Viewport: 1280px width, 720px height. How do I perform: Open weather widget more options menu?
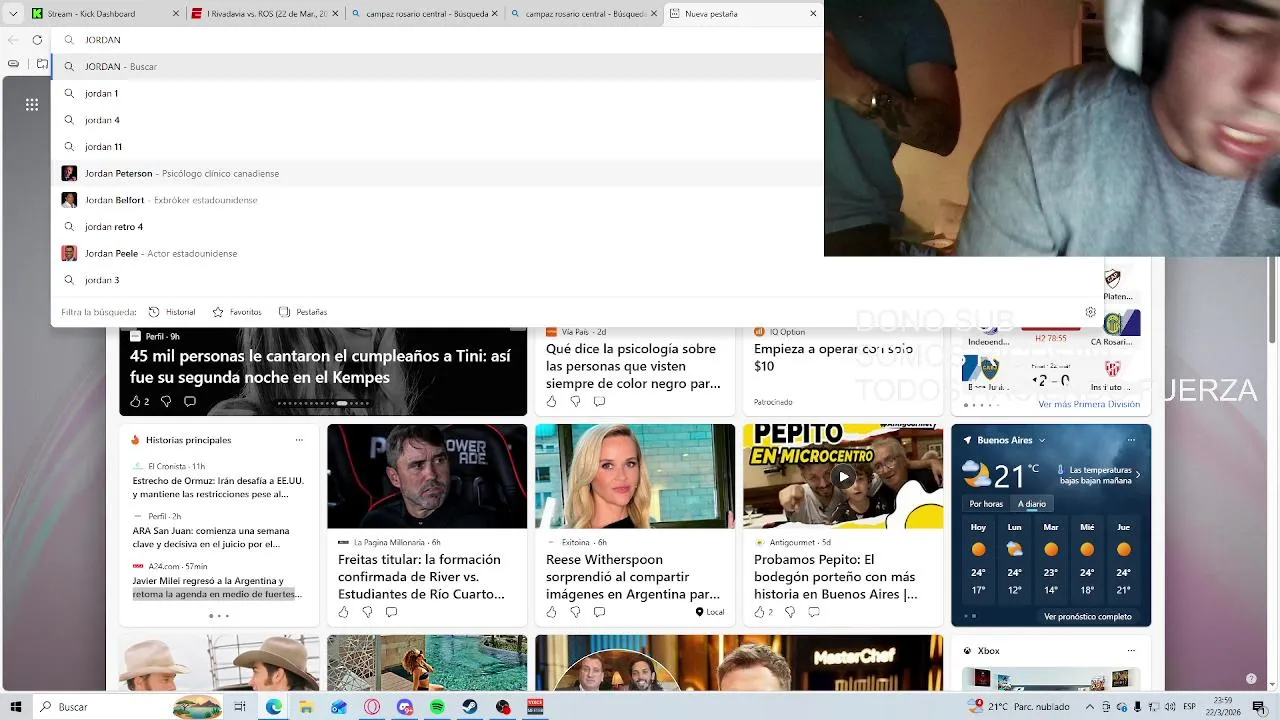pyautogui.click(x=1131, y=440)
